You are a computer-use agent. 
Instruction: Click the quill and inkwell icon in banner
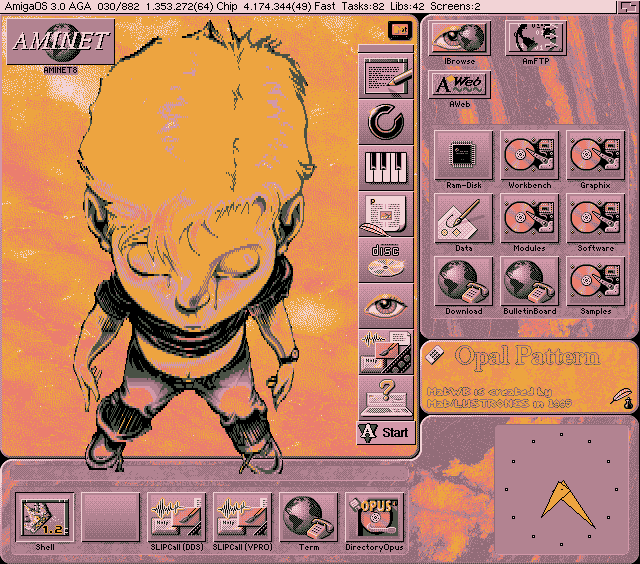622,398
